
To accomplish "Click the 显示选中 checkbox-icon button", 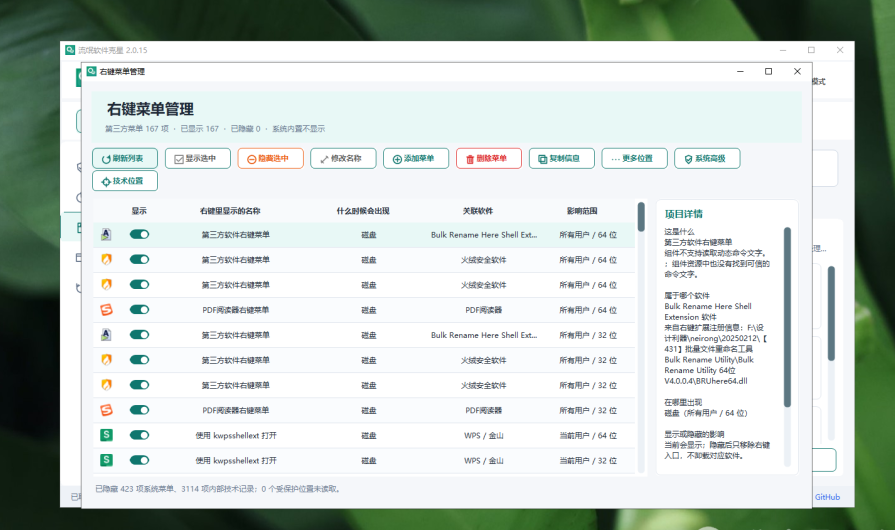I will 197,159.
